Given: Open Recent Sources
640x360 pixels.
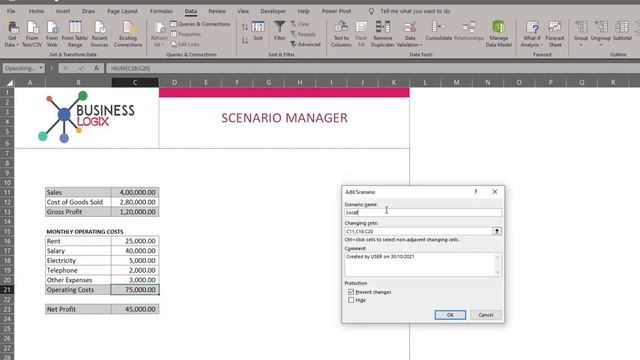Looking at the screenshot, I should click(99, 34).
